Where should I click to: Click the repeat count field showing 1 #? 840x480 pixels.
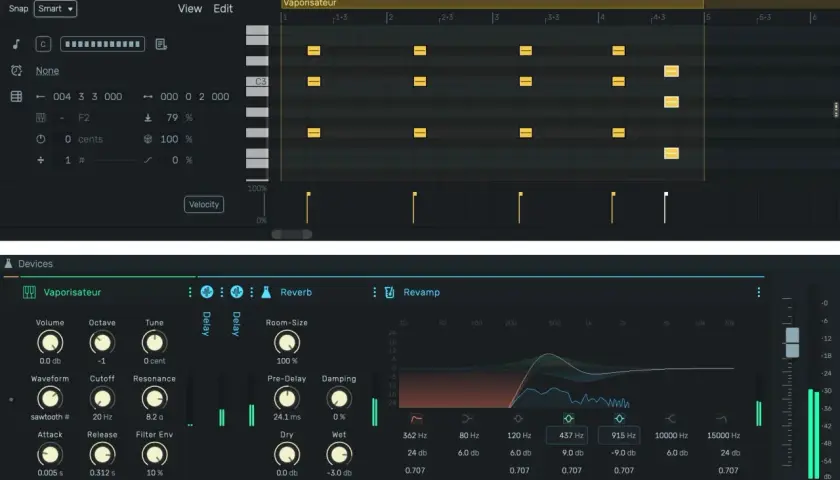click(74, 160)
